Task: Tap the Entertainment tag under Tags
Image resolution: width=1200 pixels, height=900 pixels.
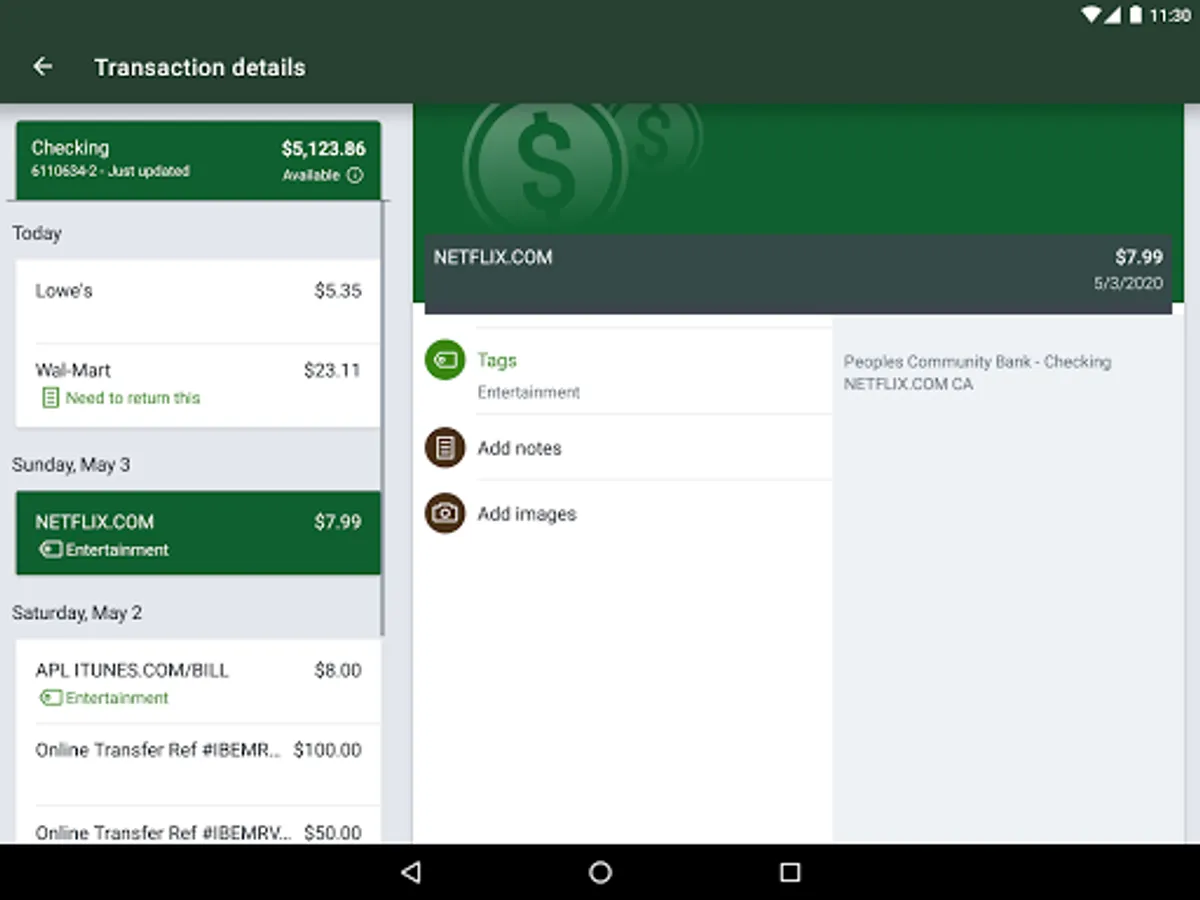Action: pos(528,392)
